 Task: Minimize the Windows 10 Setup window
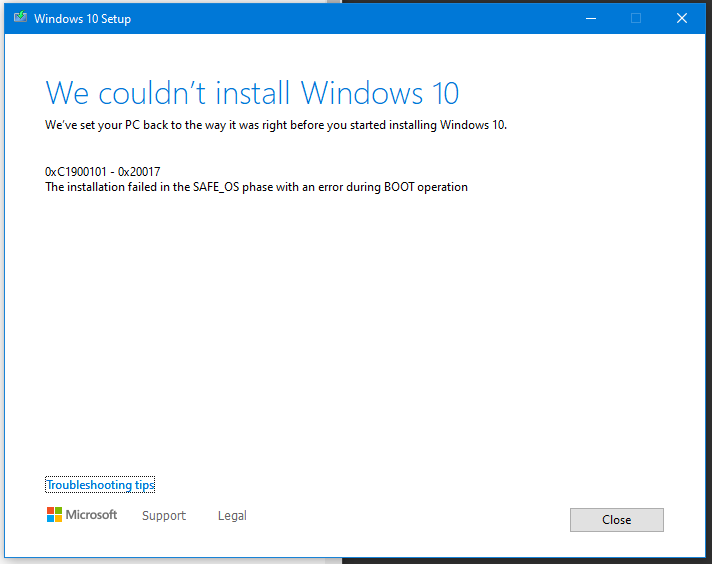click(591, 18)
